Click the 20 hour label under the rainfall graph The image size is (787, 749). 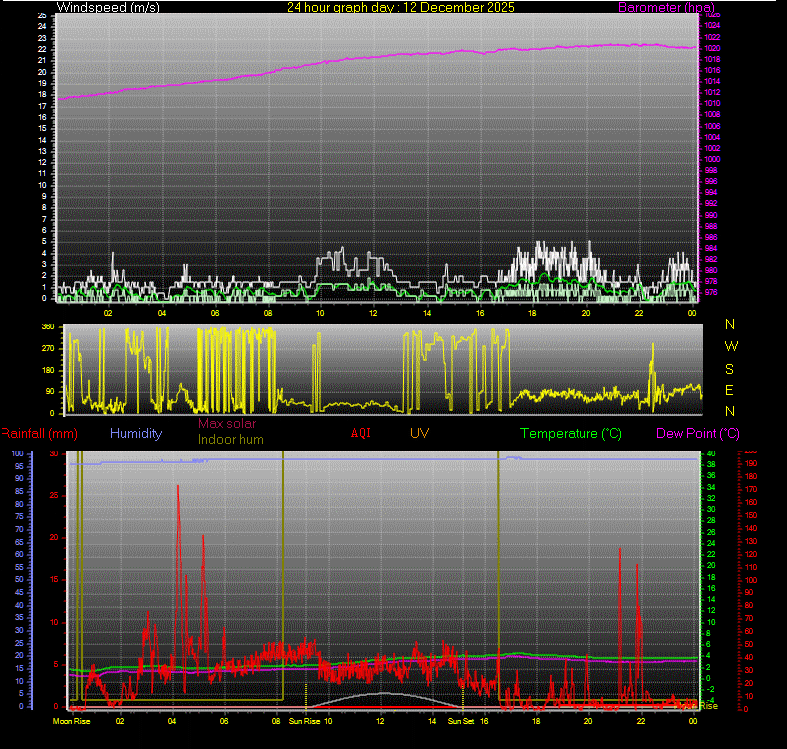pyautogui.click(x=588, y=721)
